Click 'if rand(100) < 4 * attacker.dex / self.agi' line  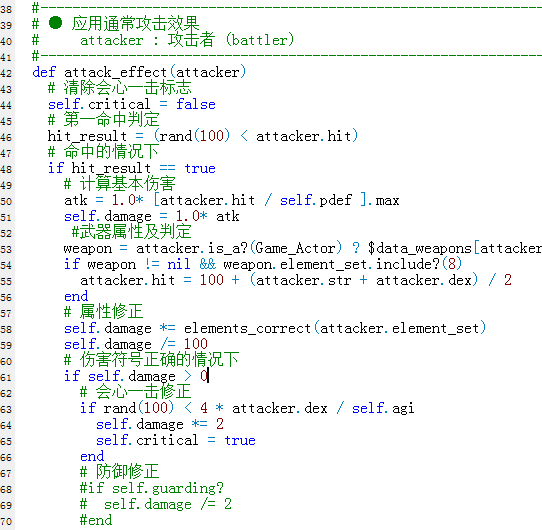pos(247,408)
